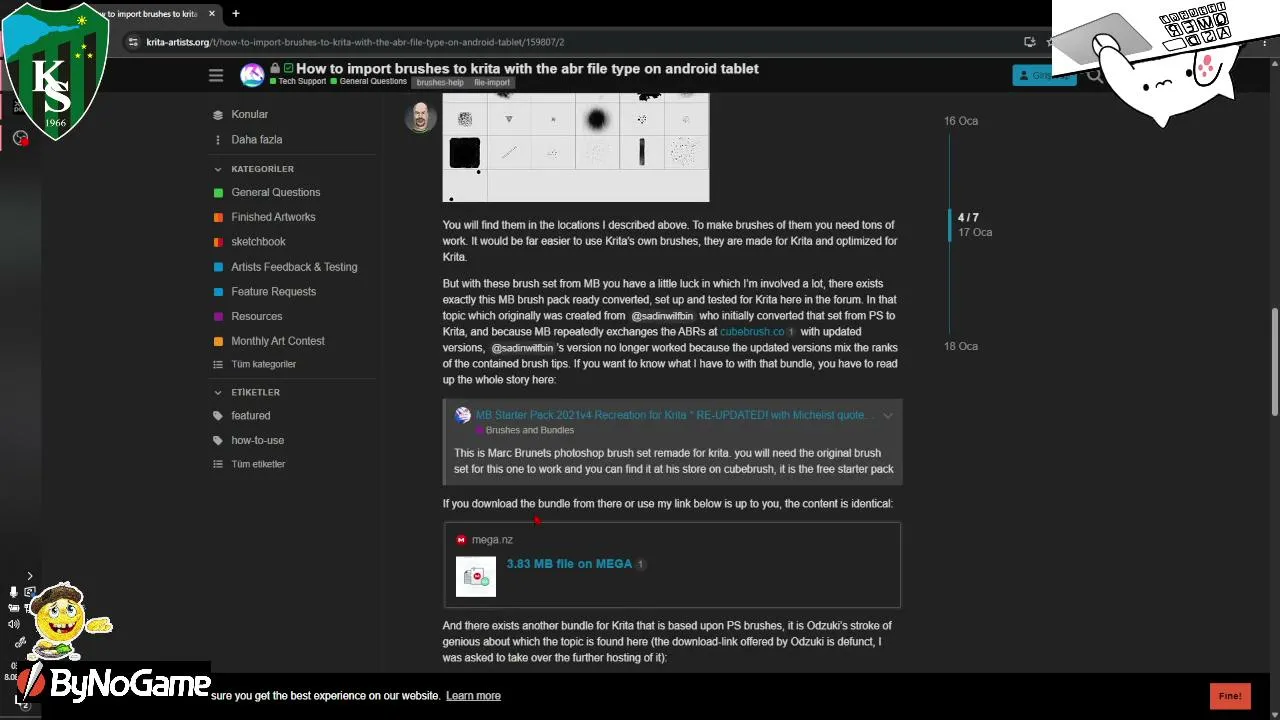The image size is (1280, 720).
Task: Click the quoted topic's author avatar
Action: [x=463, y=415]
